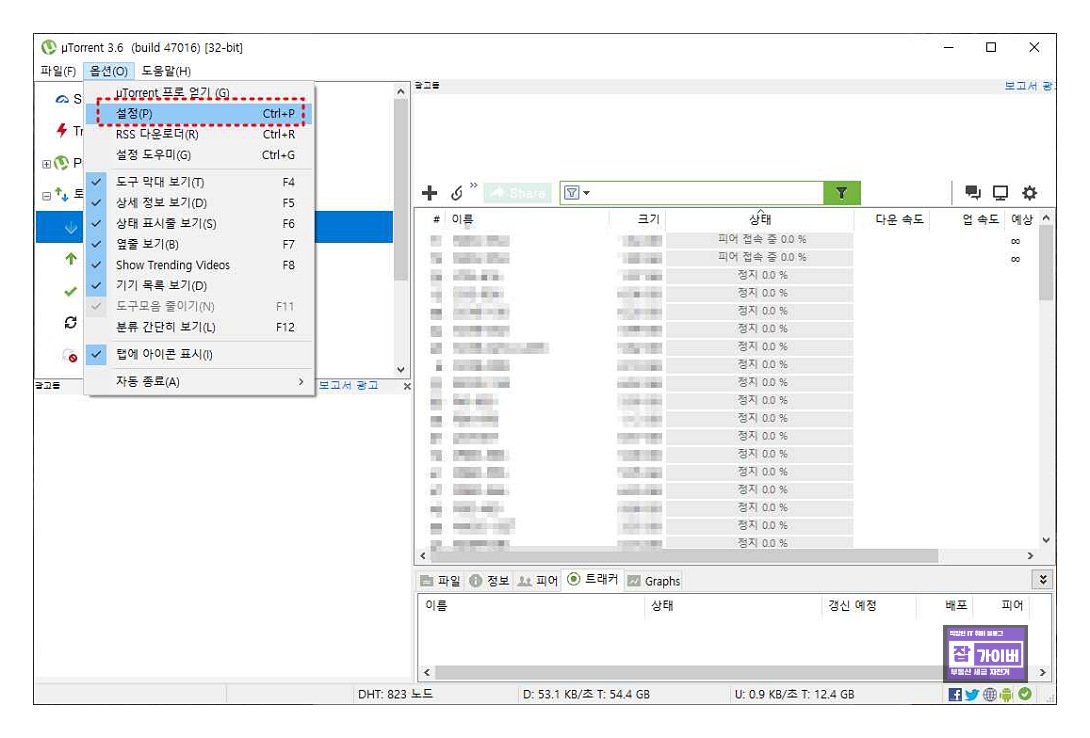This screenshot has height=738, width=1090.
Task: Click the Android icon in status bar
Action: 1006,694
